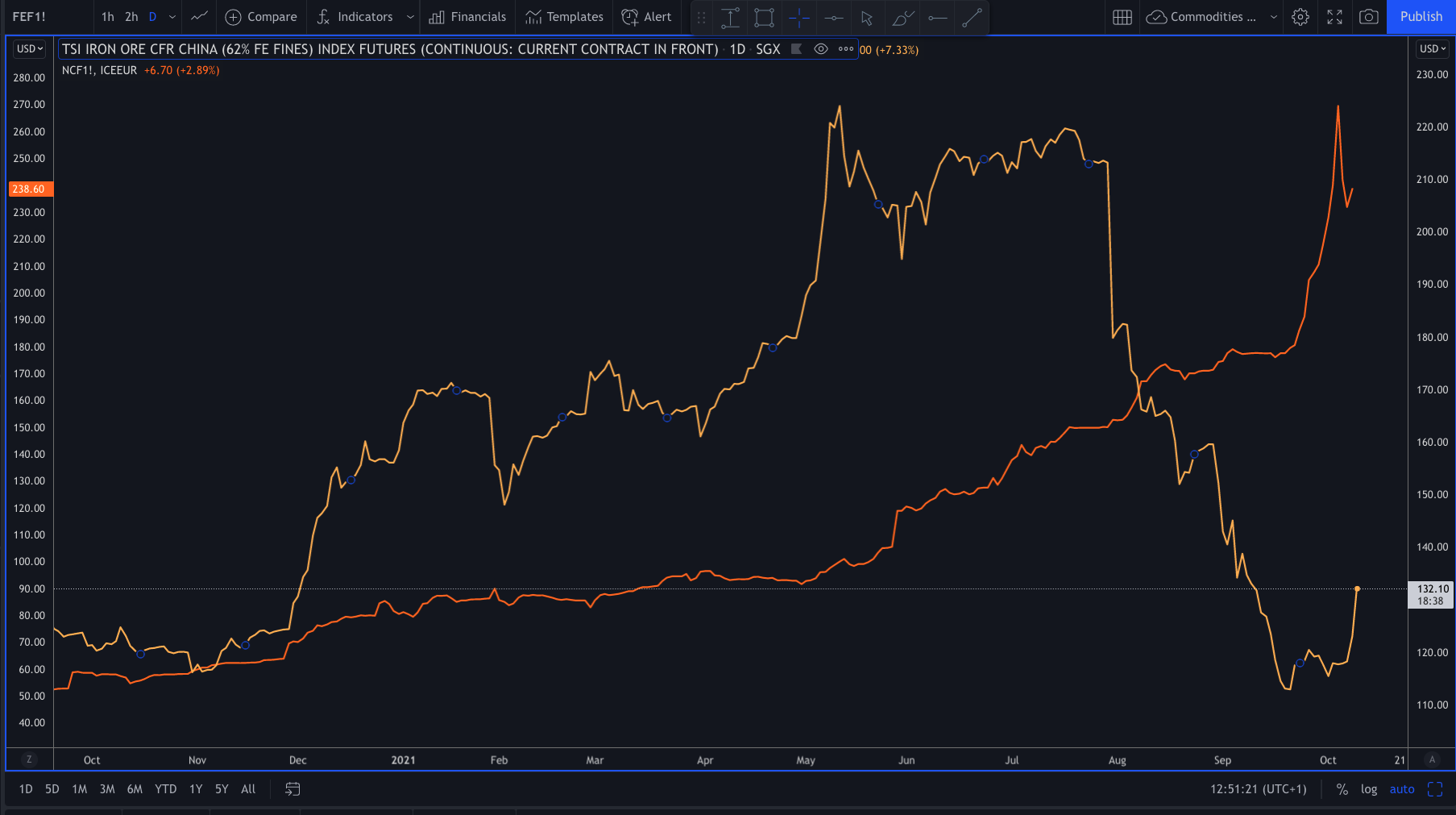Toggle percent scale mode
This screenshot has width=1456, height=815.
tap(1342, 789)
